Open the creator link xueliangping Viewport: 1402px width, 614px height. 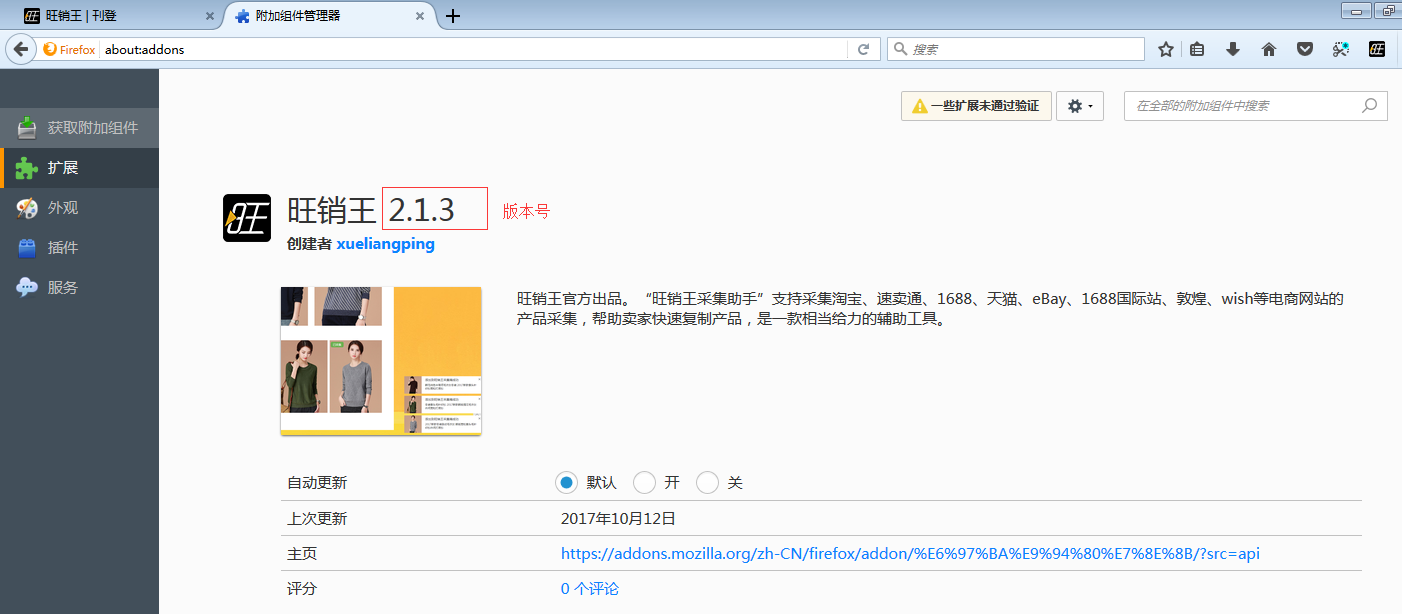point(386,244)
